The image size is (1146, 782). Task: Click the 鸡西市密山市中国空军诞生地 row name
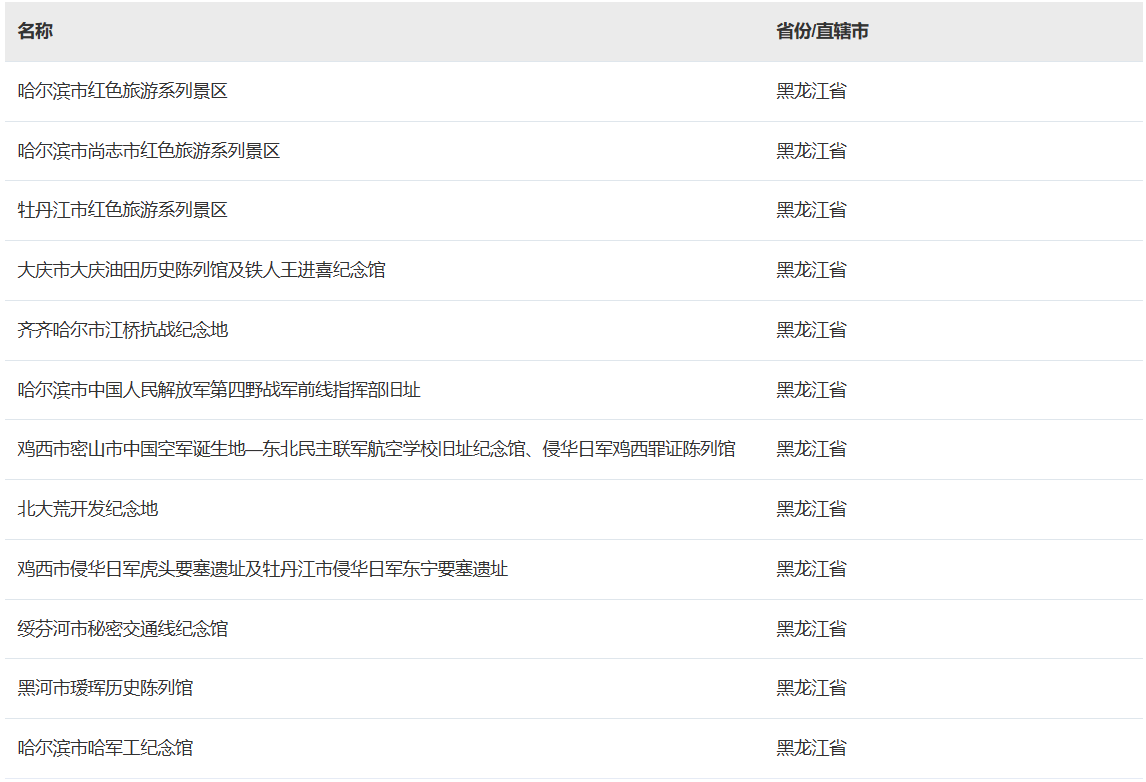click(376, 449)
